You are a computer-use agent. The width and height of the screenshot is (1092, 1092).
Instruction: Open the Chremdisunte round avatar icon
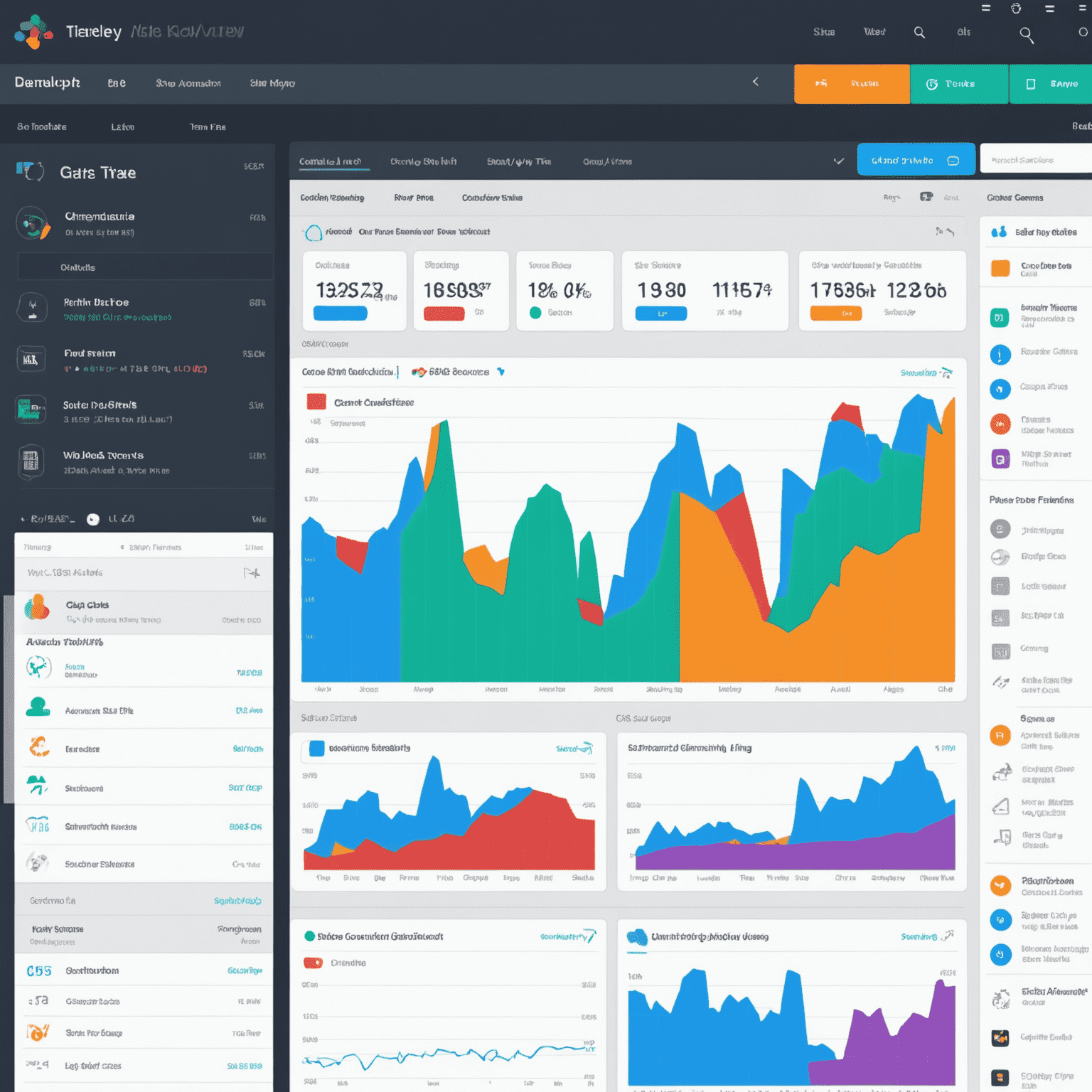(x=33, y=224)
